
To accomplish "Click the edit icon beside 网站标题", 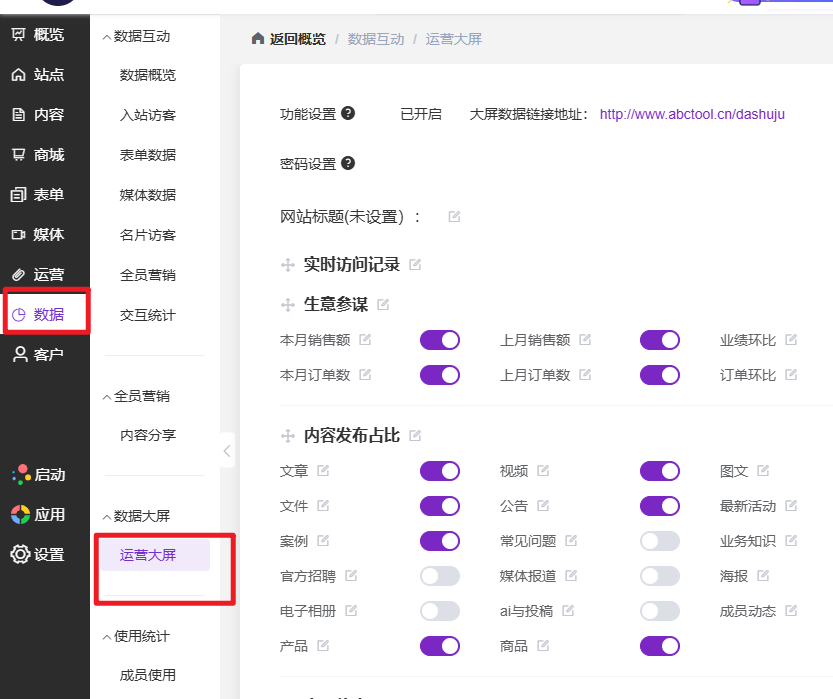I will click(454, 217).
